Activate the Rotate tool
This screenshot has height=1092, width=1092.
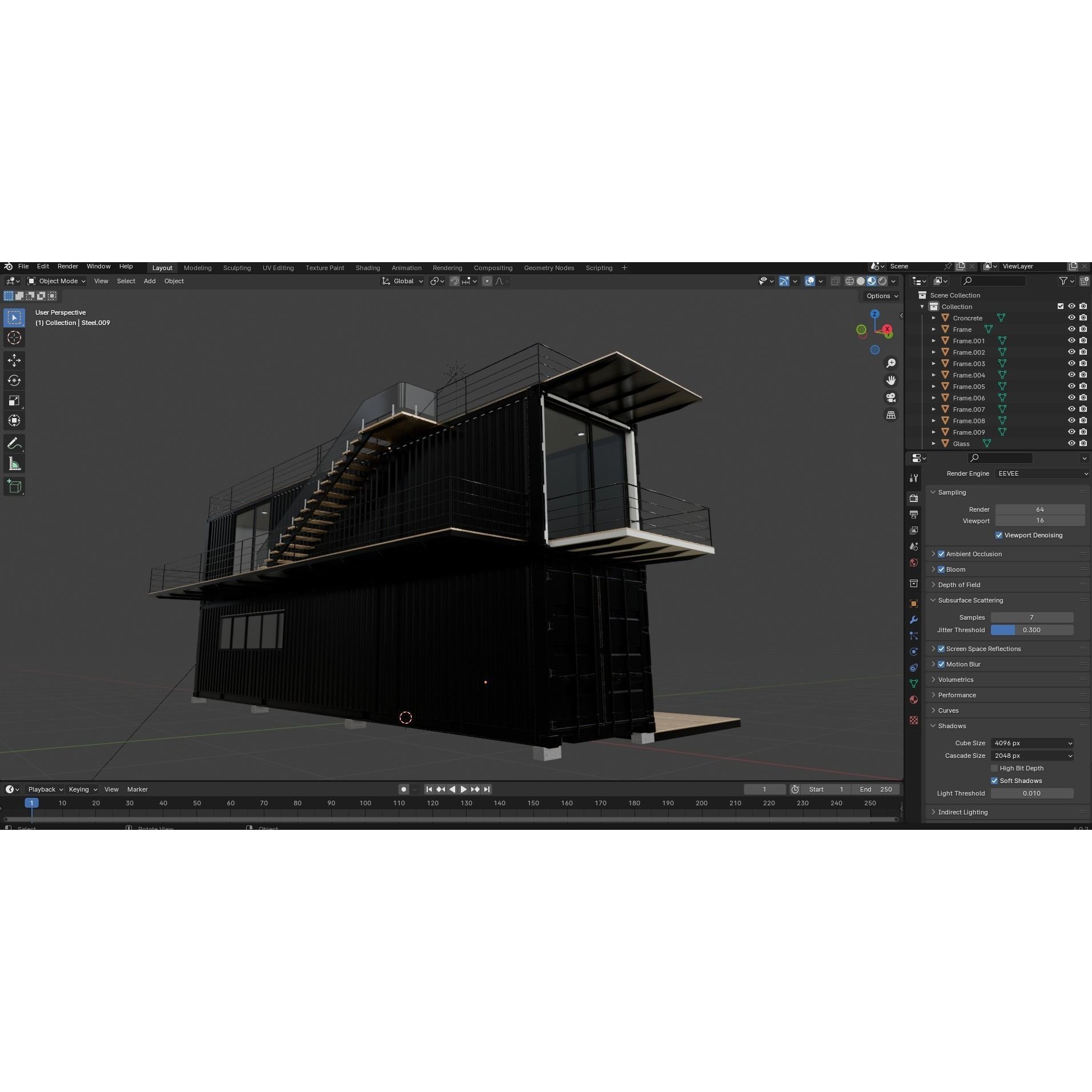click(x=14, y=380)
